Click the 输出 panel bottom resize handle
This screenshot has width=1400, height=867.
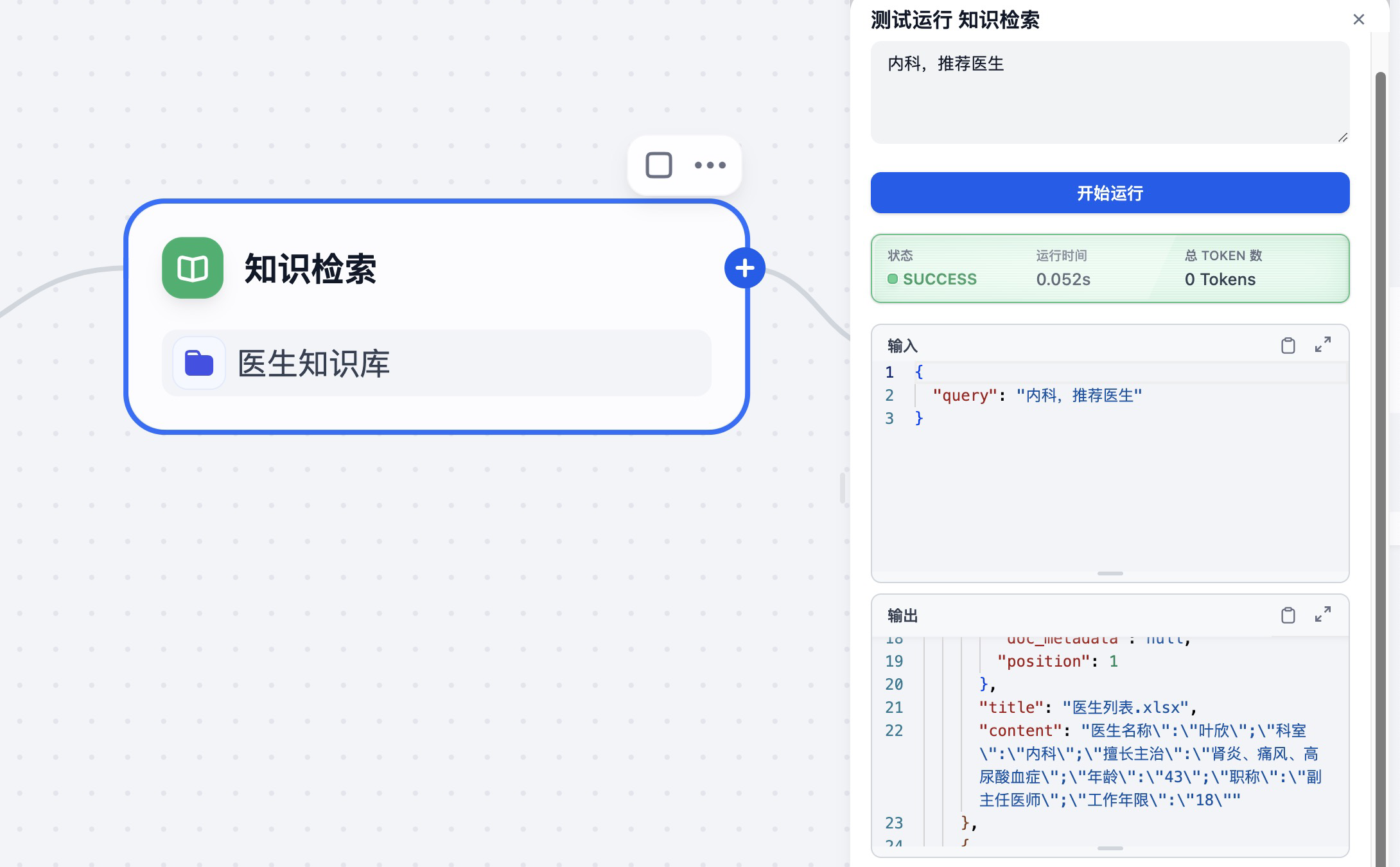point(1110,848)
